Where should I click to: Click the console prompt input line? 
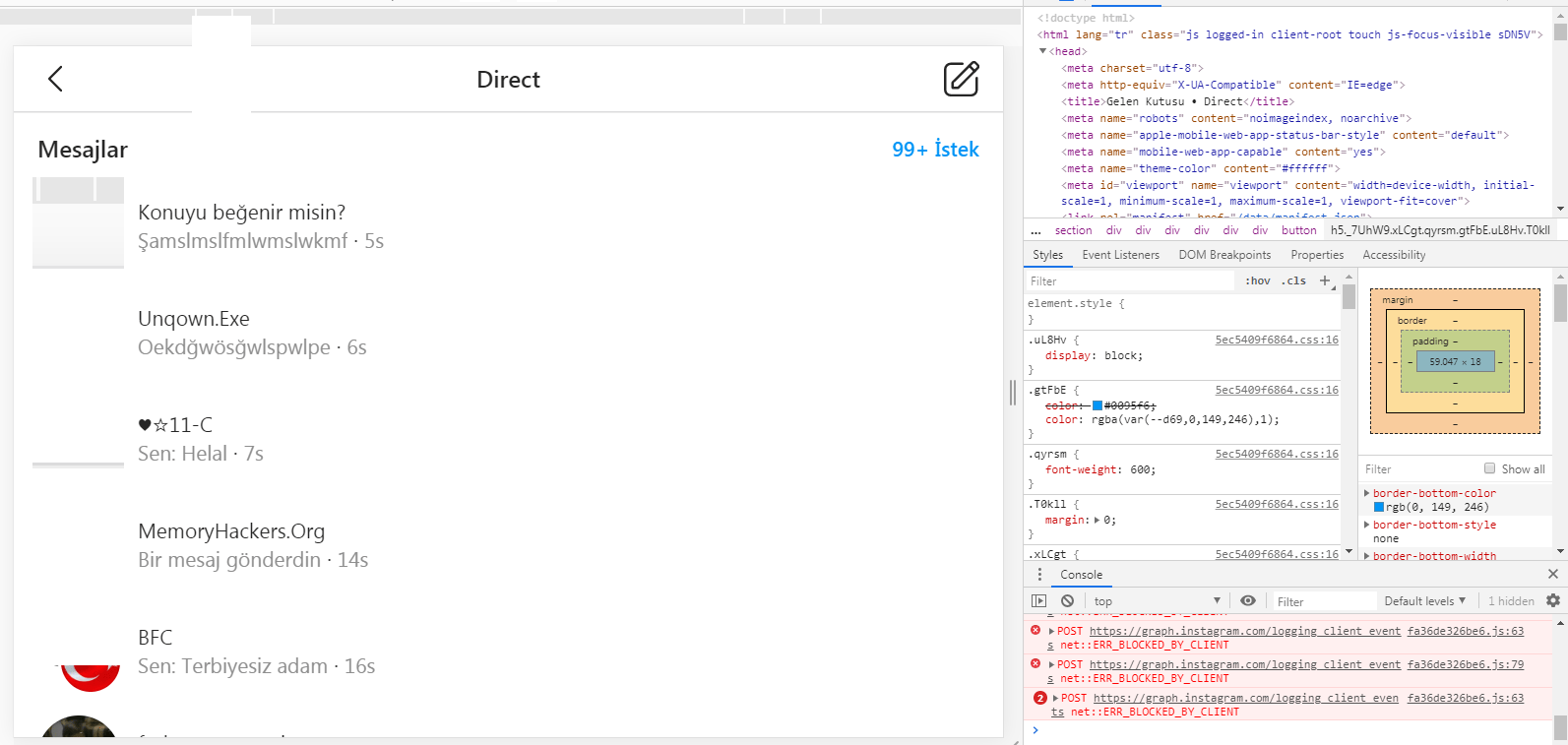point(1289,730)
